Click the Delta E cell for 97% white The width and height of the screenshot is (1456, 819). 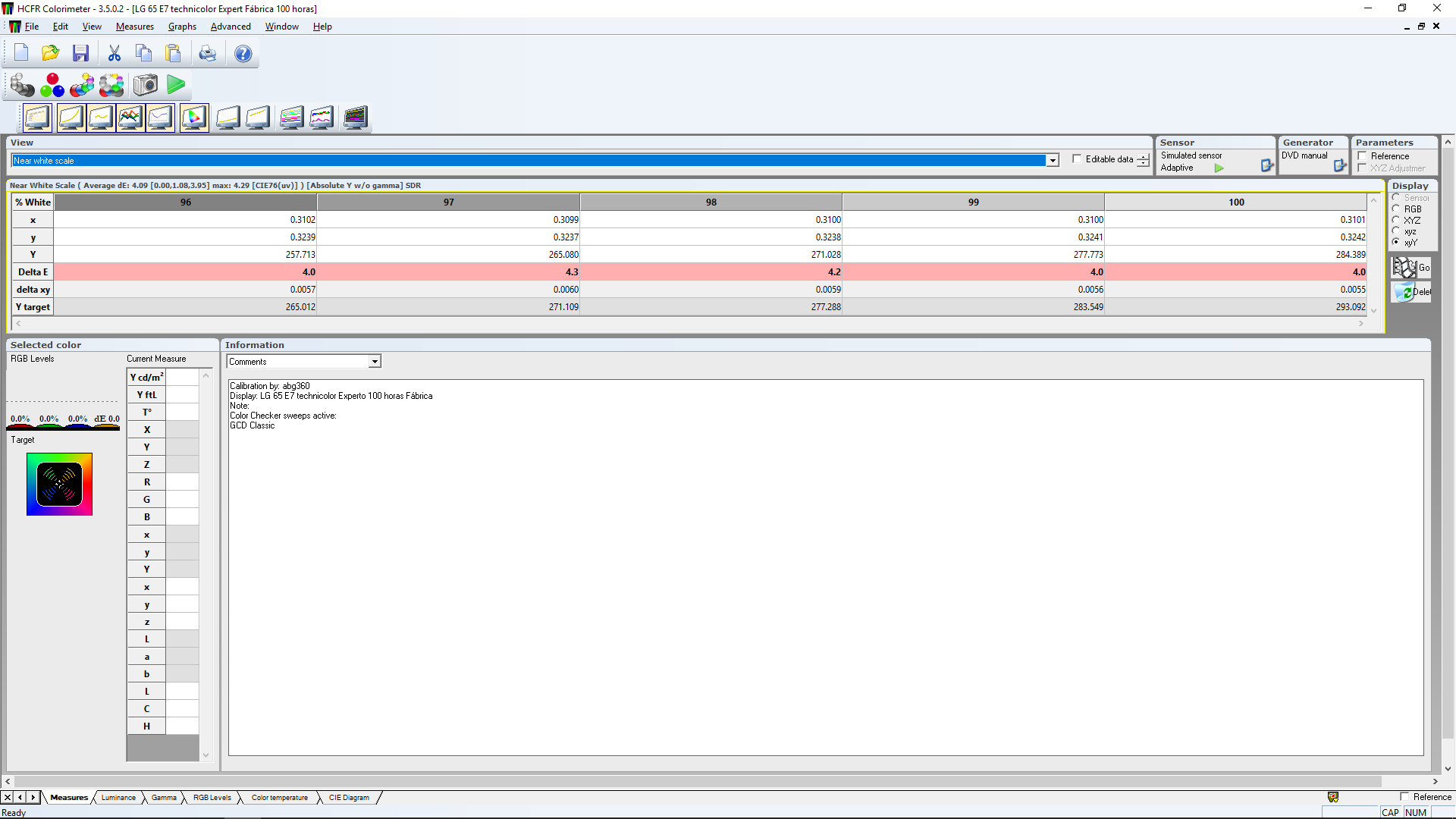click(448, 272)
